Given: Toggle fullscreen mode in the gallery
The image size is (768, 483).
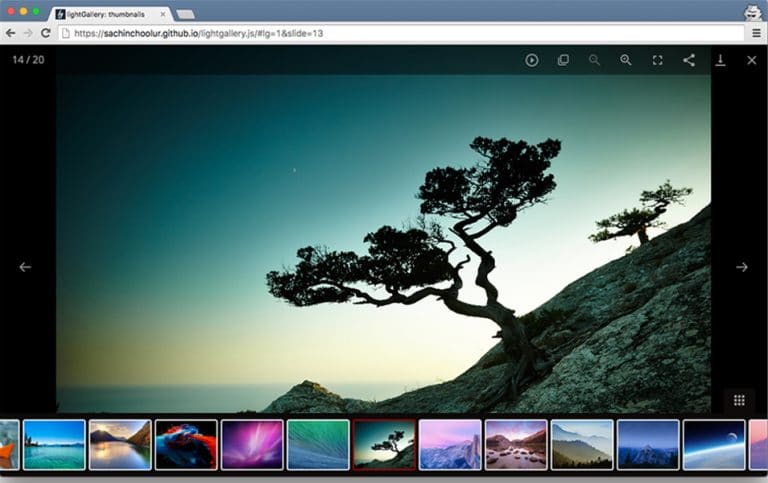Looking at the screenshot, I should tap(657, 60).
